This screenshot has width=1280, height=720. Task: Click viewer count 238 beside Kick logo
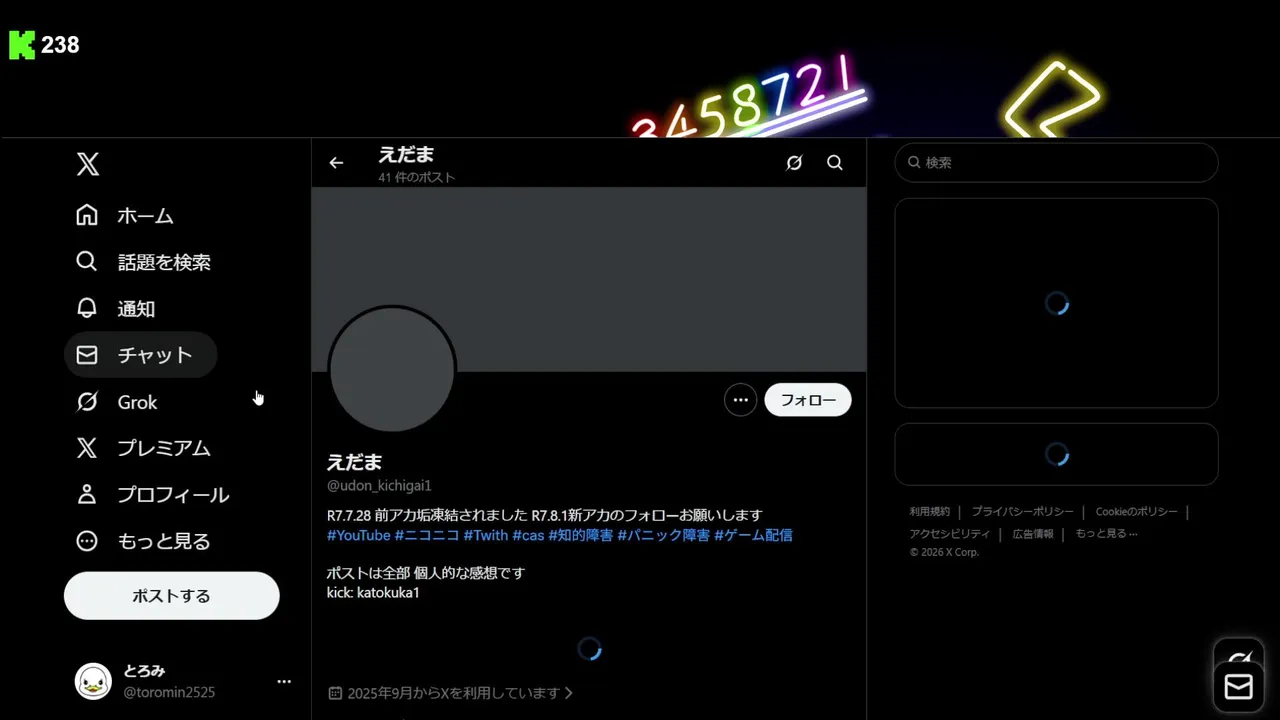click(x=60, y=45)
